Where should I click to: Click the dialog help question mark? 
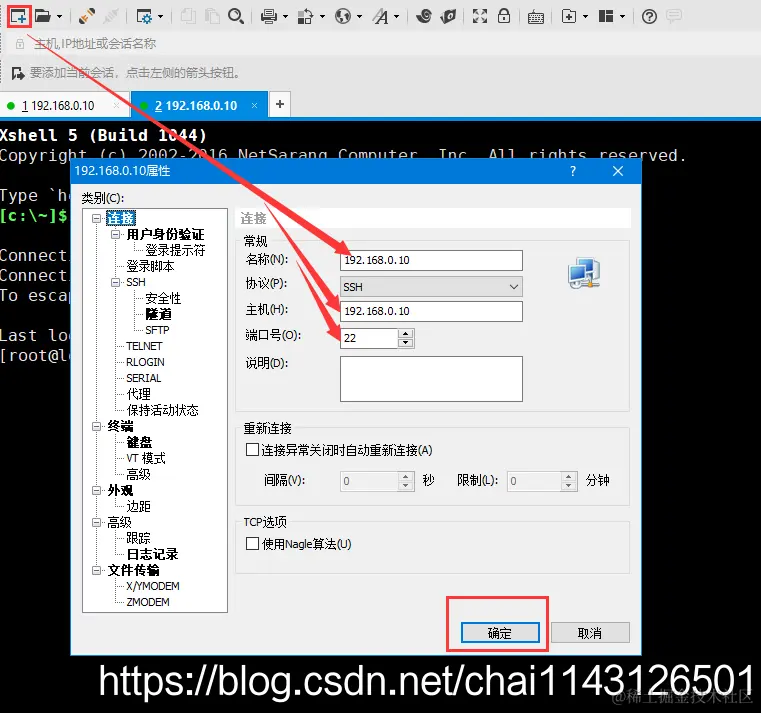pyautogui.click(x=573, y=171)
